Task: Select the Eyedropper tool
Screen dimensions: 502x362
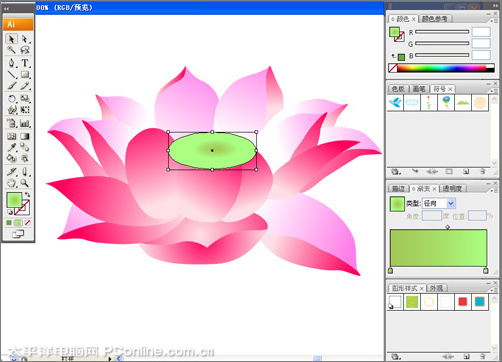Action: pos(11,147)
